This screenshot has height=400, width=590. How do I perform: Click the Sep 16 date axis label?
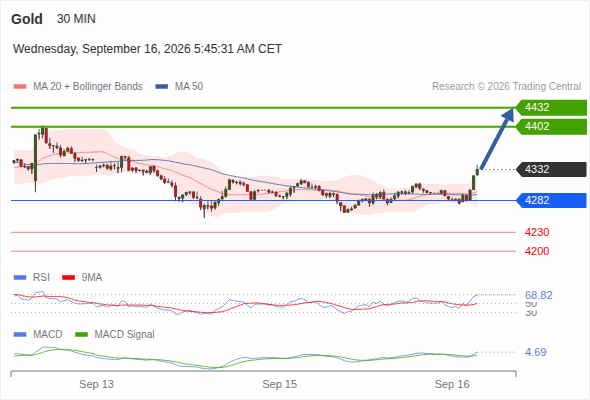(x=452, y=384)
